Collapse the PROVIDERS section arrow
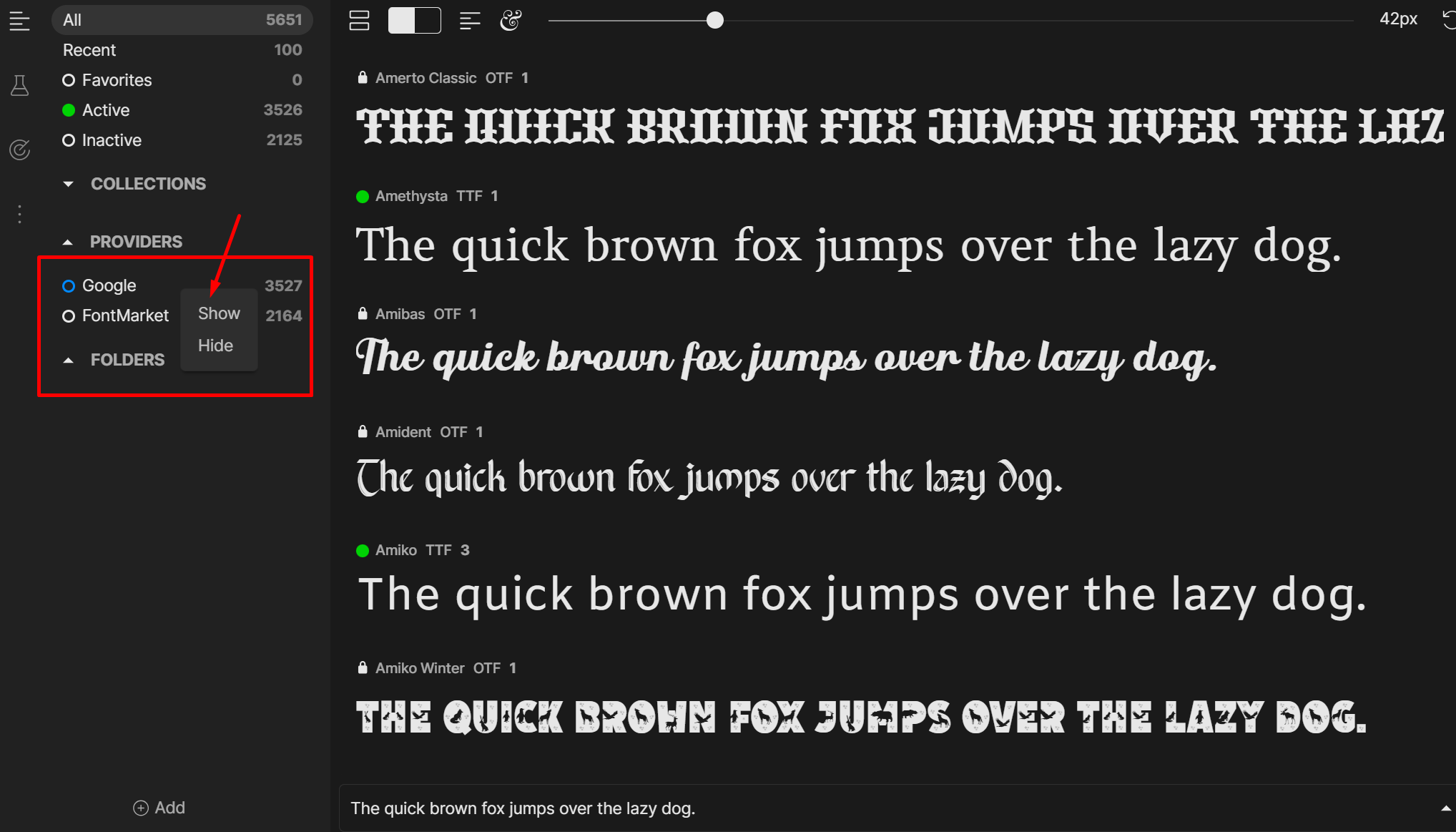 pyautogui.click(x=68, y=243)
